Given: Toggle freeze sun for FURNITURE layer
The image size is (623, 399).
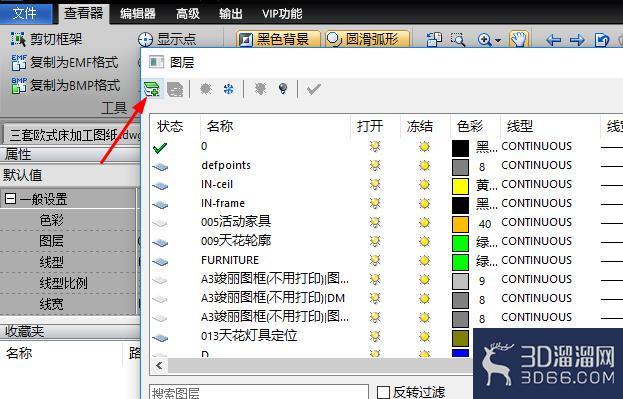Looking at the screenshot, I should [424, 261].
